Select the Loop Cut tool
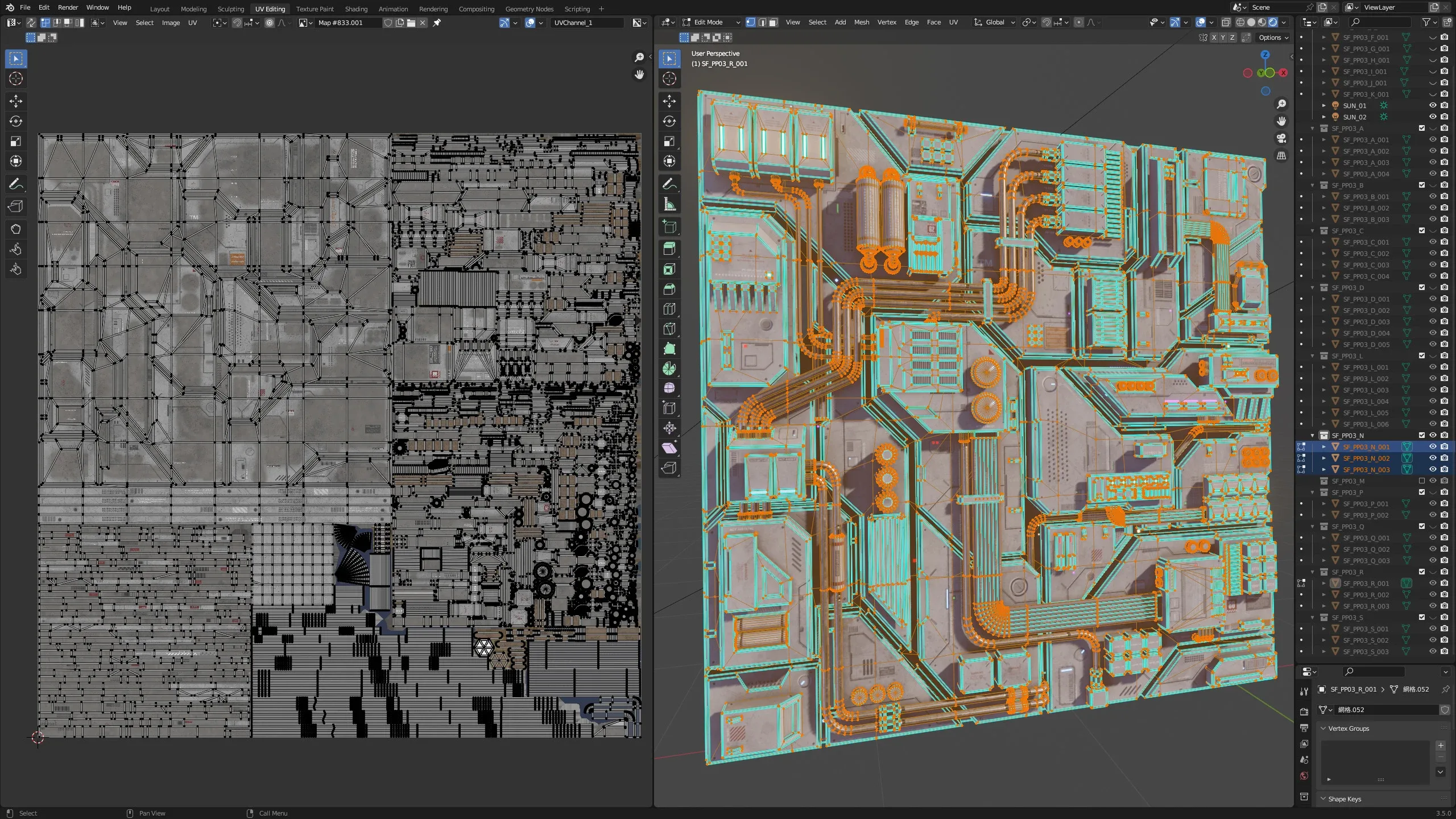This screenshot has width=1456, height=819. [669, 309]
